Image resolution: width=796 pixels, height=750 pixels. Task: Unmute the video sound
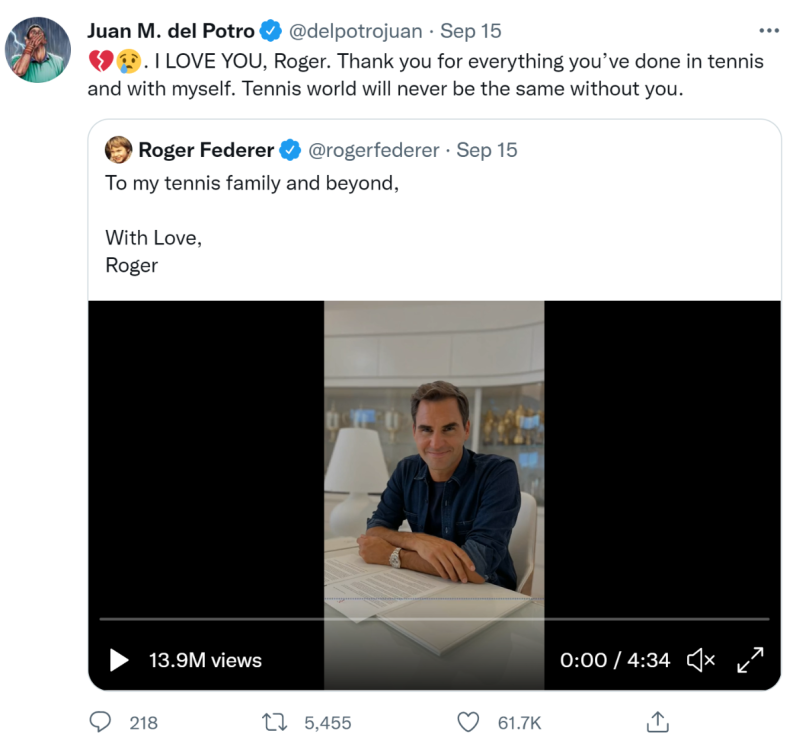(700, 660)
